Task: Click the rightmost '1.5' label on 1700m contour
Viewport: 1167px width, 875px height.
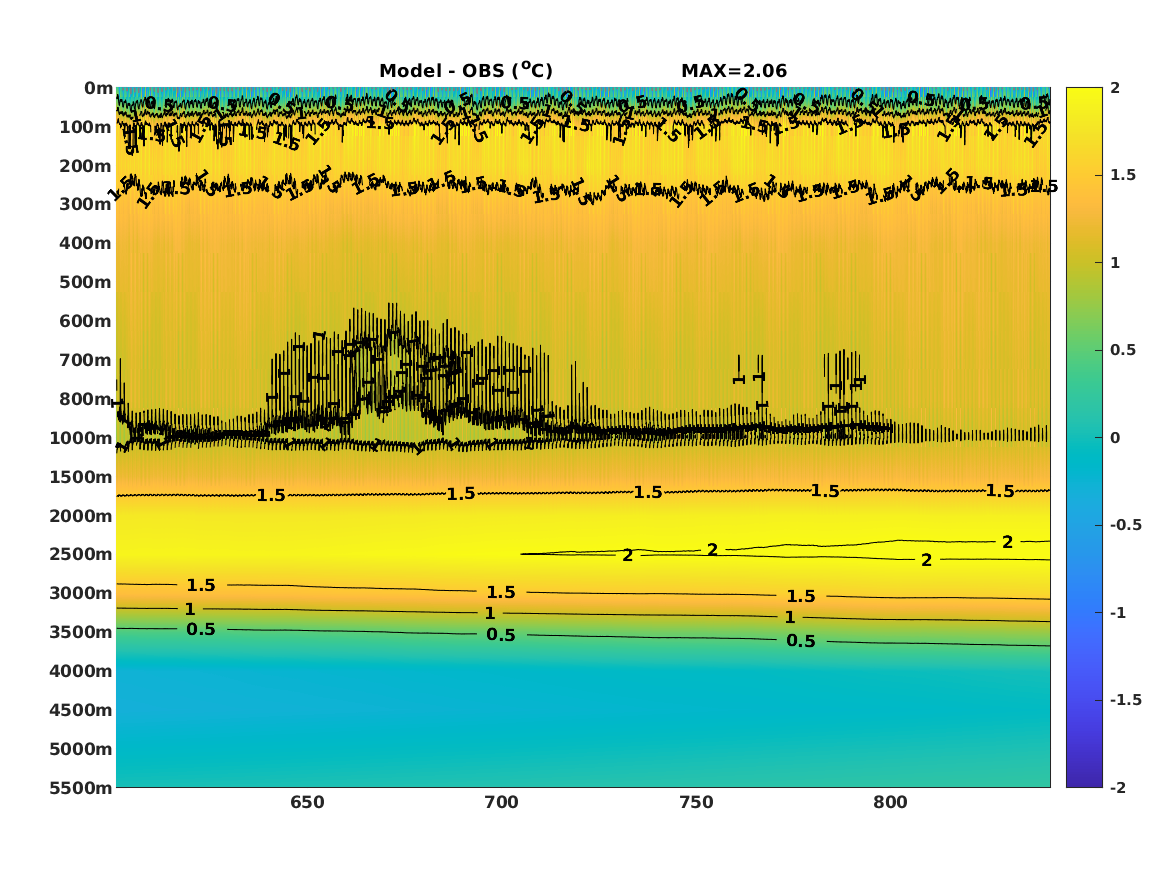Action: (1000, 491)
